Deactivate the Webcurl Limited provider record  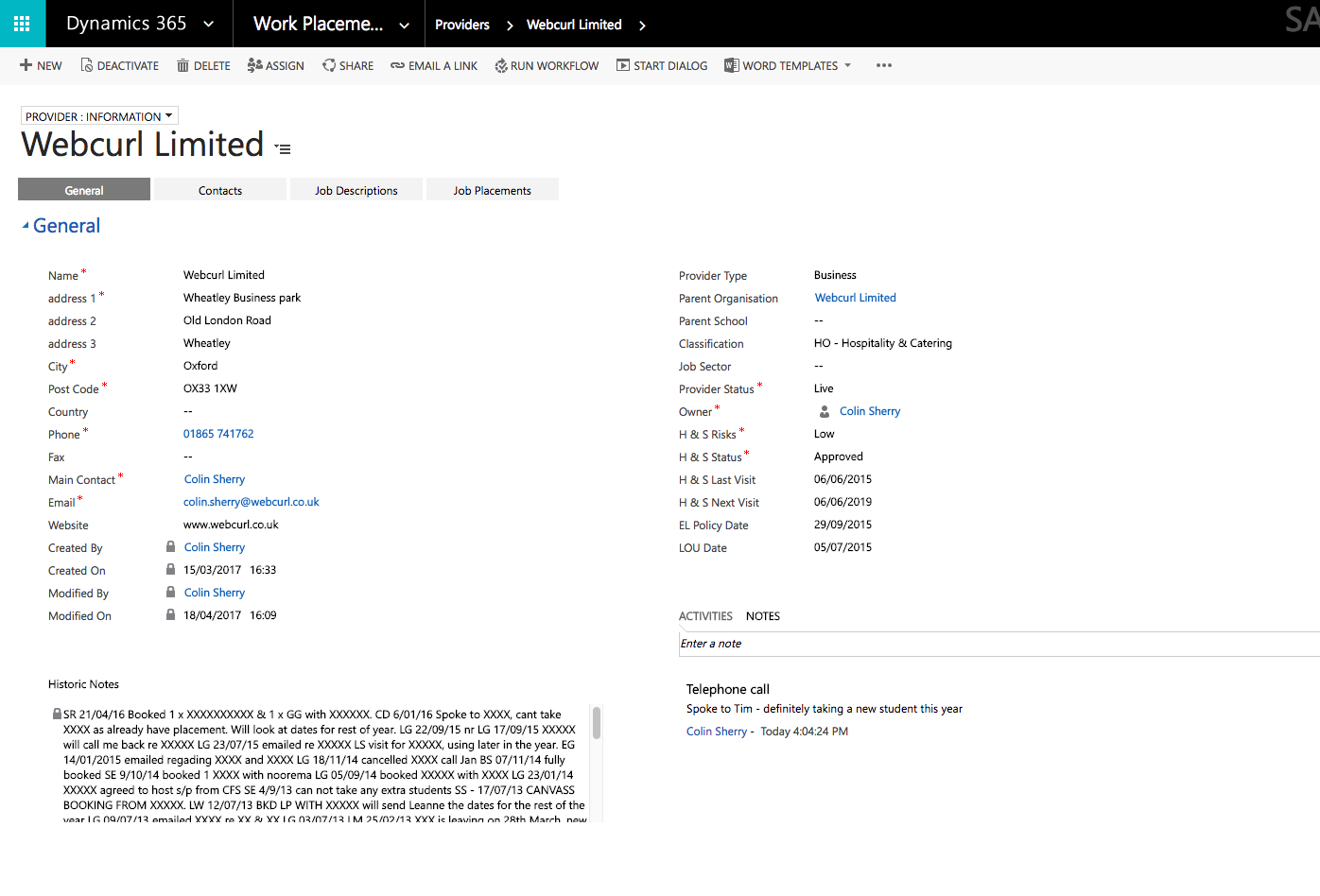(119, 65)
